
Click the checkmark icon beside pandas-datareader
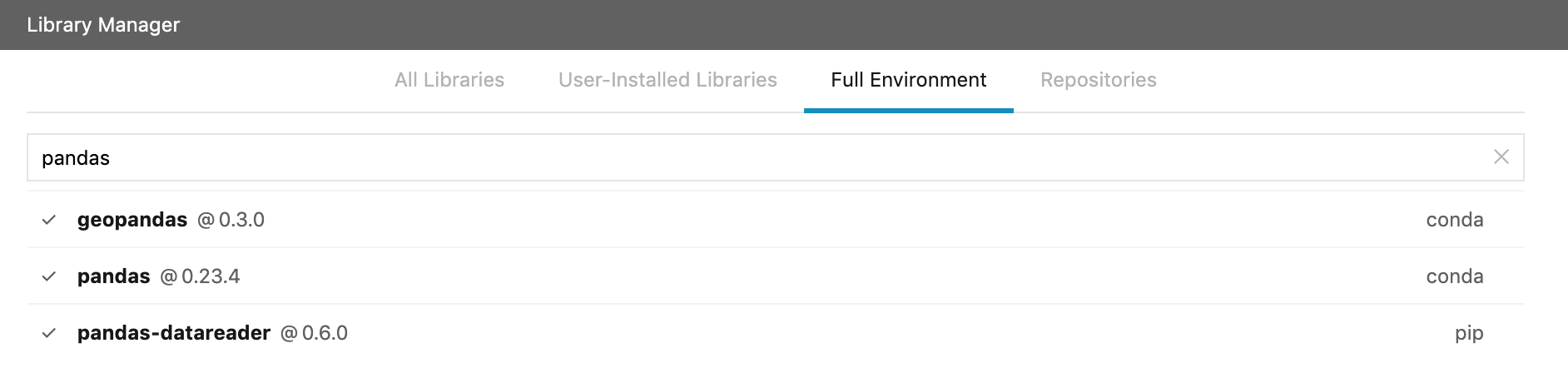click(x=49, y=333)
